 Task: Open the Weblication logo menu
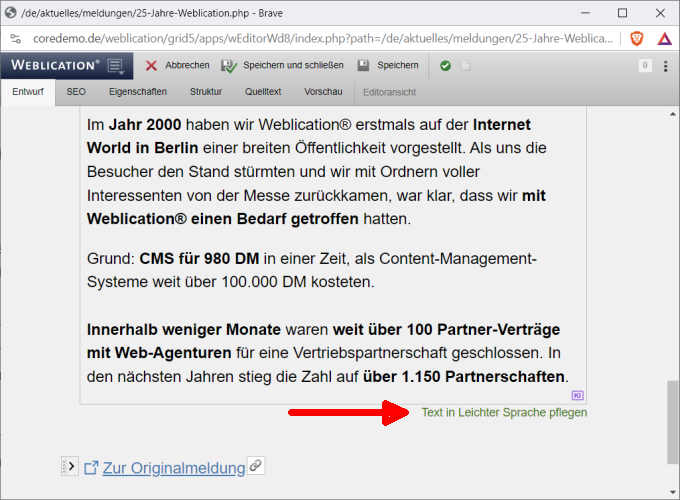67,65
